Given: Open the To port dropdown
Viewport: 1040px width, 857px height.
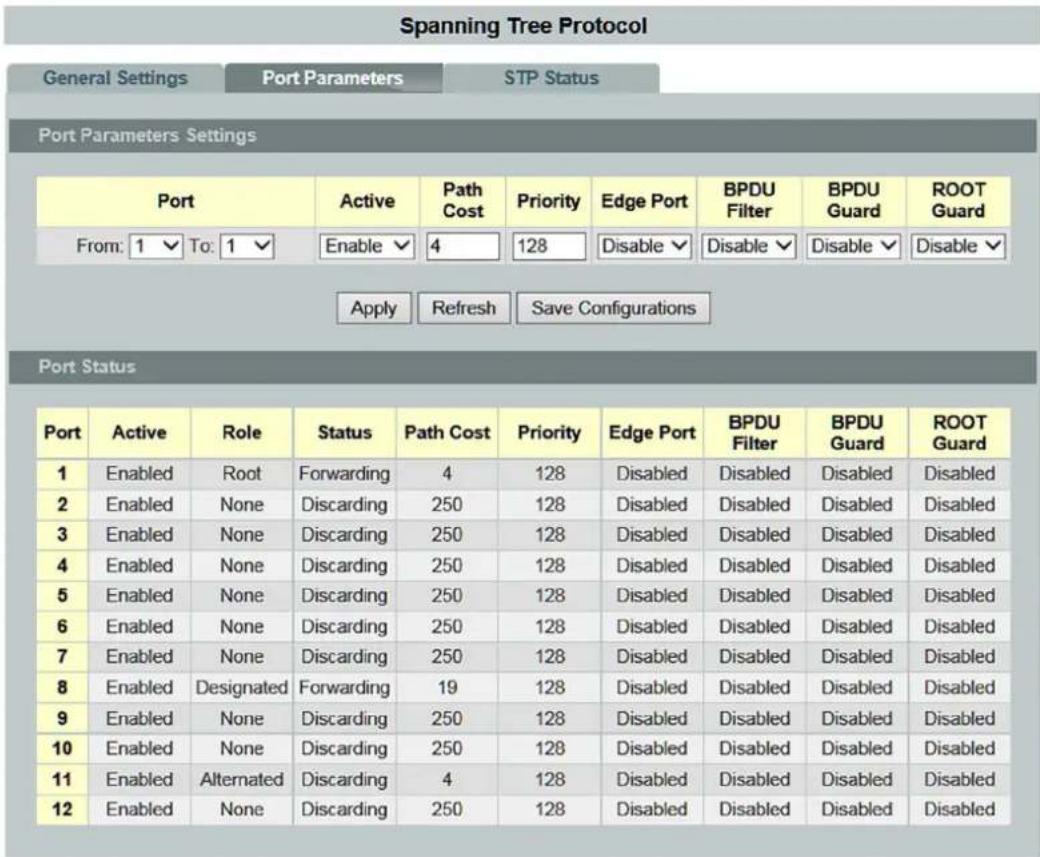Looking at the screenshot, I should pyautogui.click(x=247, y=246).
